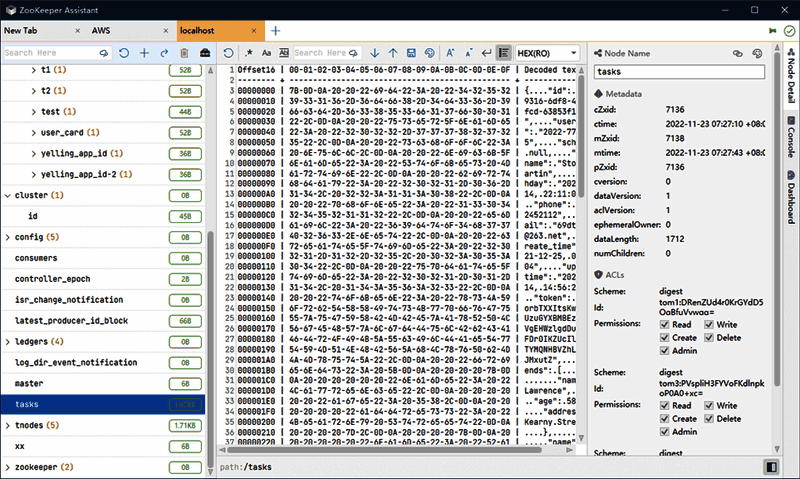Uncheck Create permission for tom3 ACL
The image size is (800, 479).
click(664, 419)
